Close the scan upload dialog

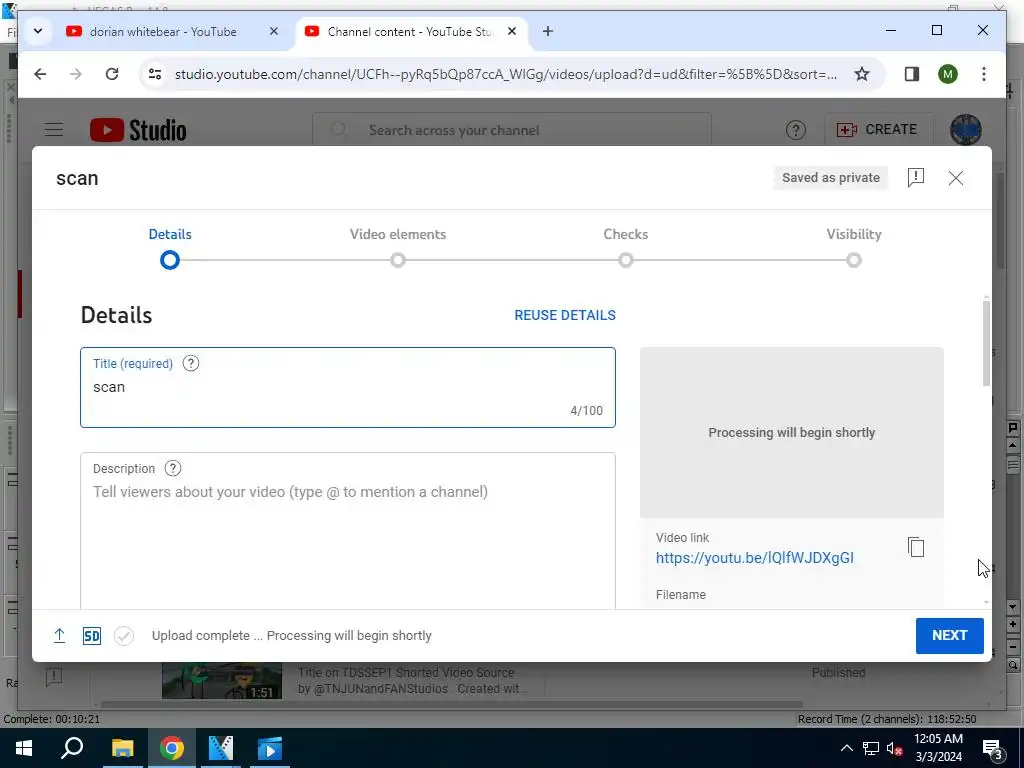tap(955, 178)
